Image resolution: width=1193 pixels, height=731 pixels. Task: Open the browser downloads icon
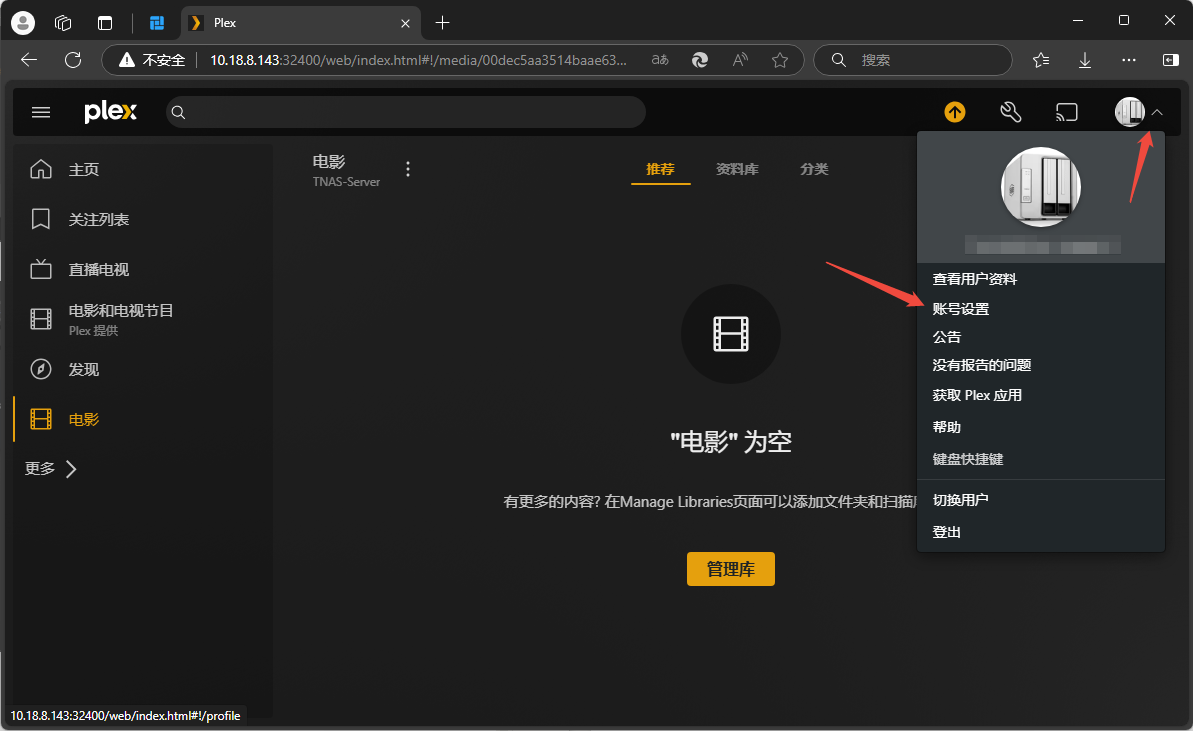(x=1085, y=60)
